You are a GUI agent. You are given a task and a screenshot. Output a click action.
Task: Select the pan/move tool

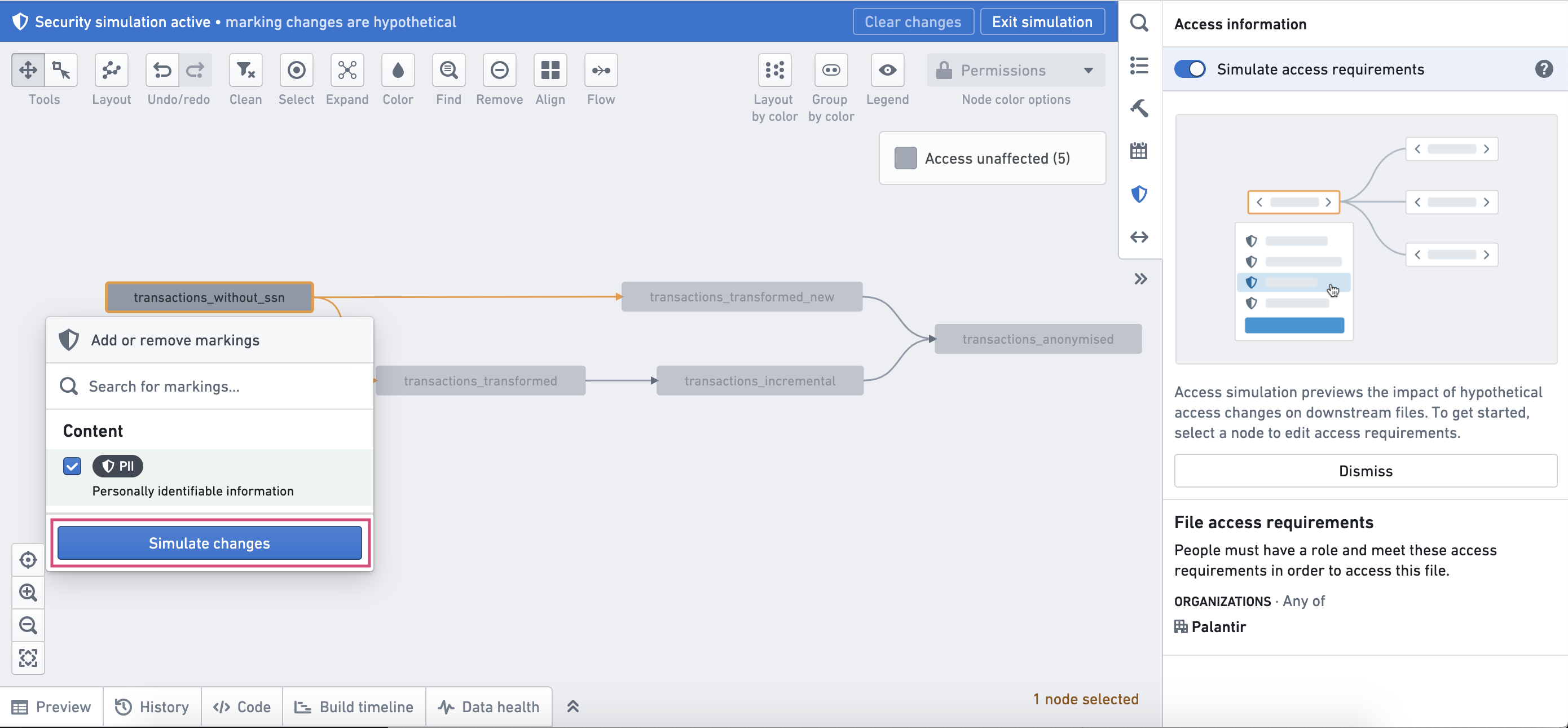pyautogui.click(x=28, y=70)
